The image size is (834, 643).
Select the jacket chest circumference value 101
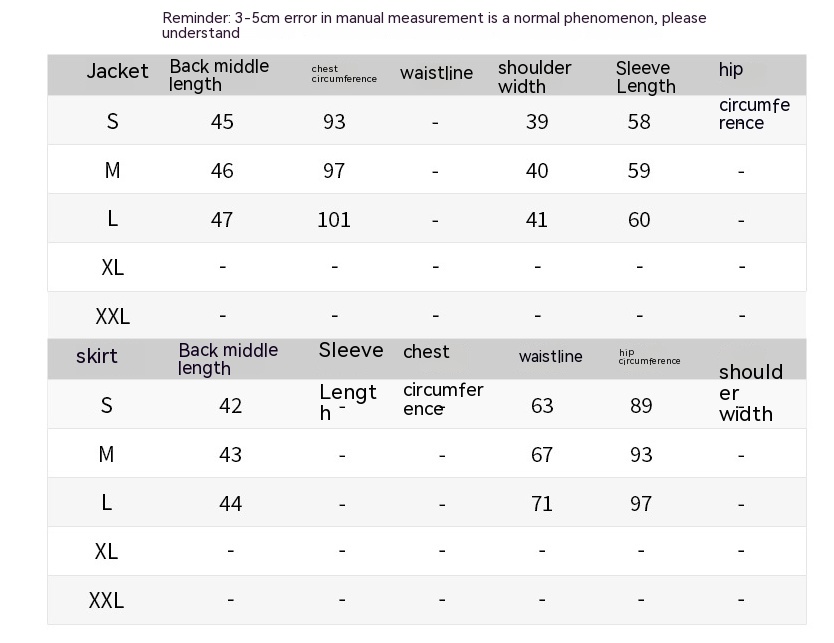click(334, 220)
